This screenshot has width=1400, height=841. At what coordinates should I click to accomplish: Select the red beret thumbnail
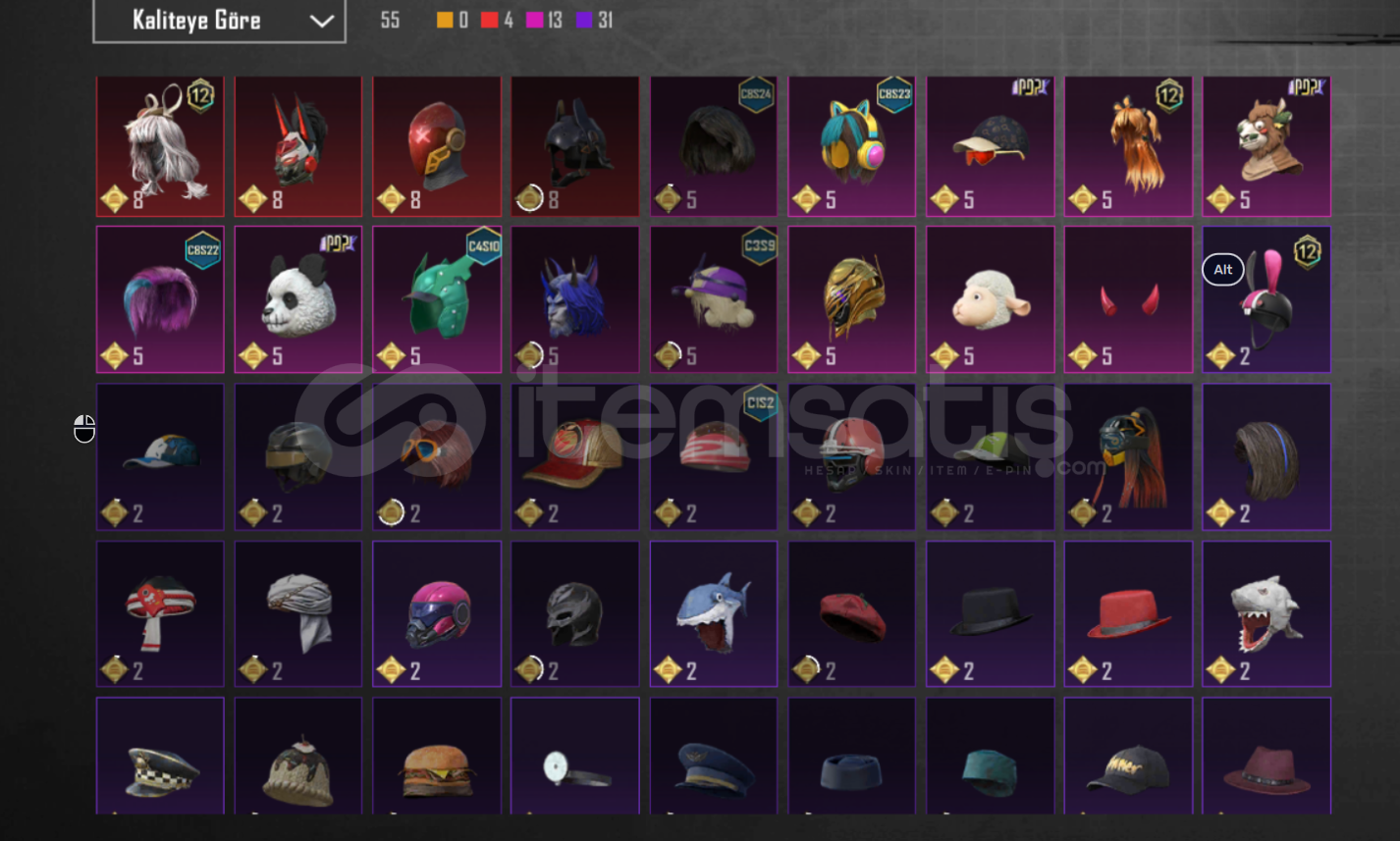tap(851, 613)
